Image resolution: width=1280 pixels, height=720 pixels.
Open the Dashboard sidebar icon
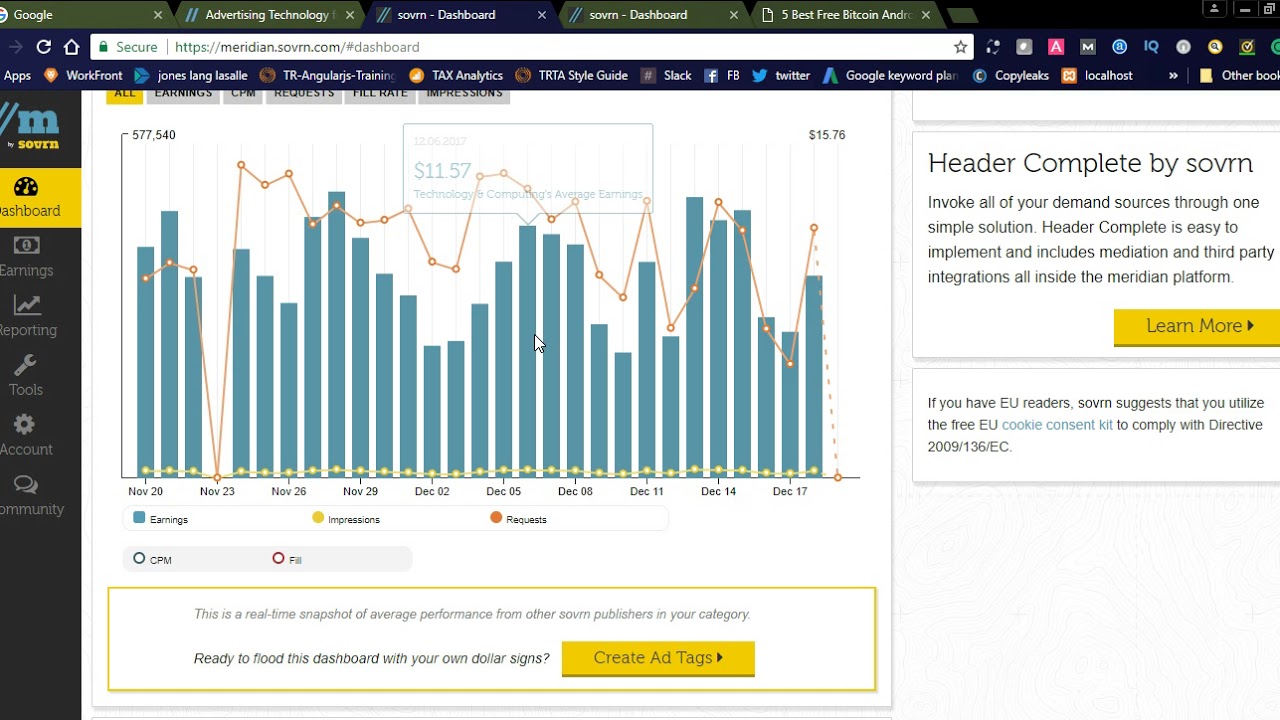point(26,187)
